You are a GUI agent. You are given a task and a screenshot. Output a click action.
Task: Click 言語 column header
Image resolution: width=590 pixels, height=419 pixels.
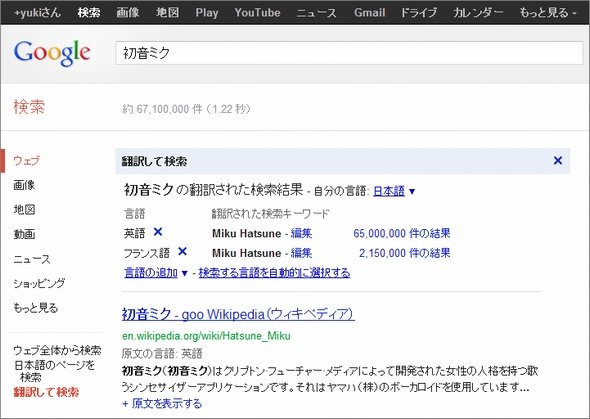[135, 214]
